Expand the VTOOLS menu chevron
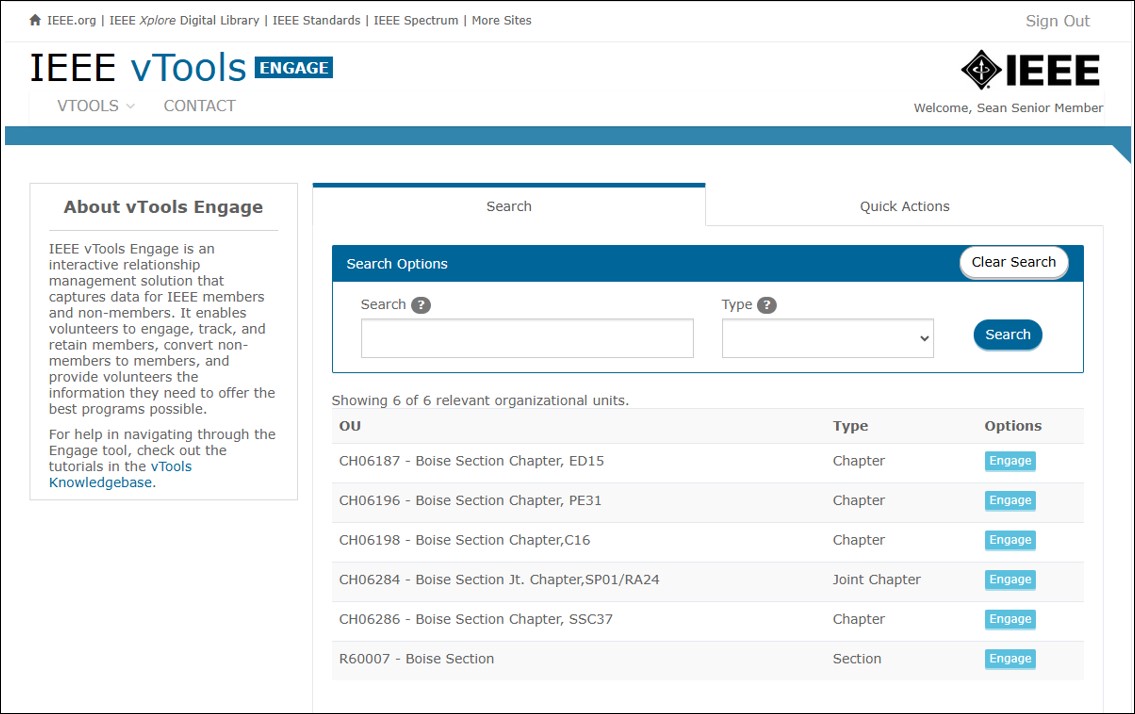This screenshot has height=714, width=1135. pos(130,106)
